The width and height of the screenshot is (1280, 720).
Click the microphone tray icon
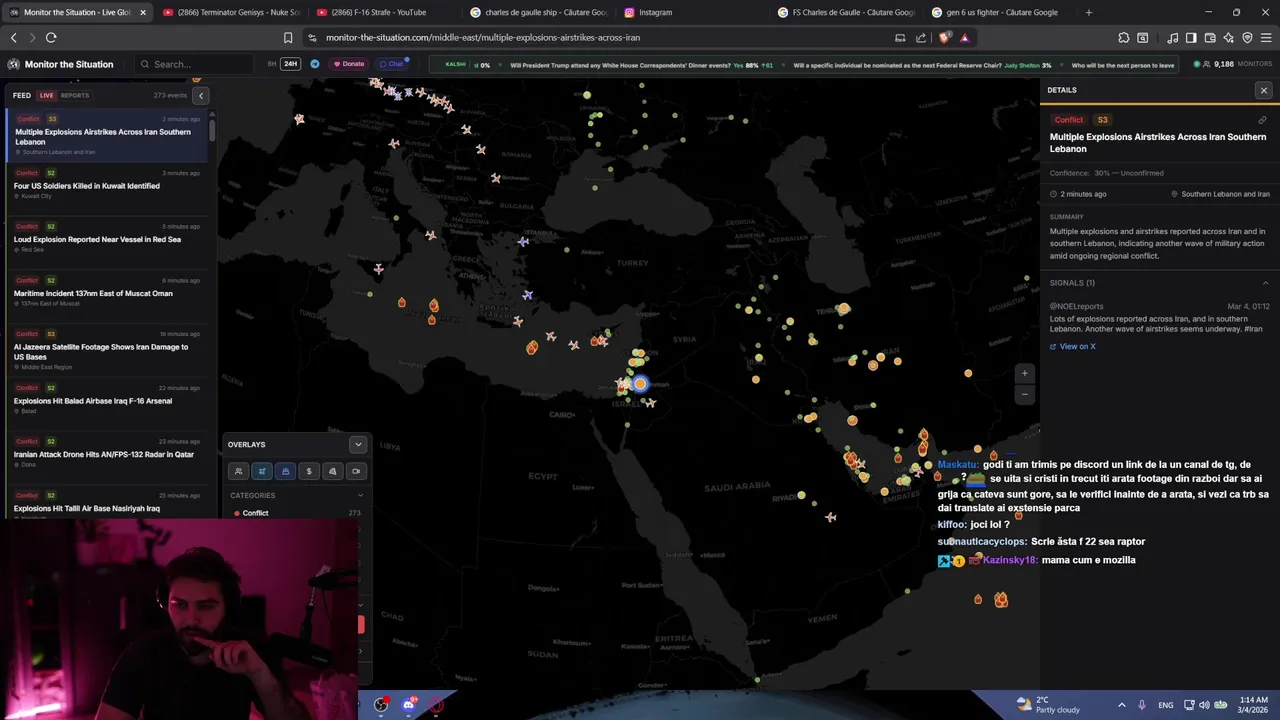(1141, 705)
